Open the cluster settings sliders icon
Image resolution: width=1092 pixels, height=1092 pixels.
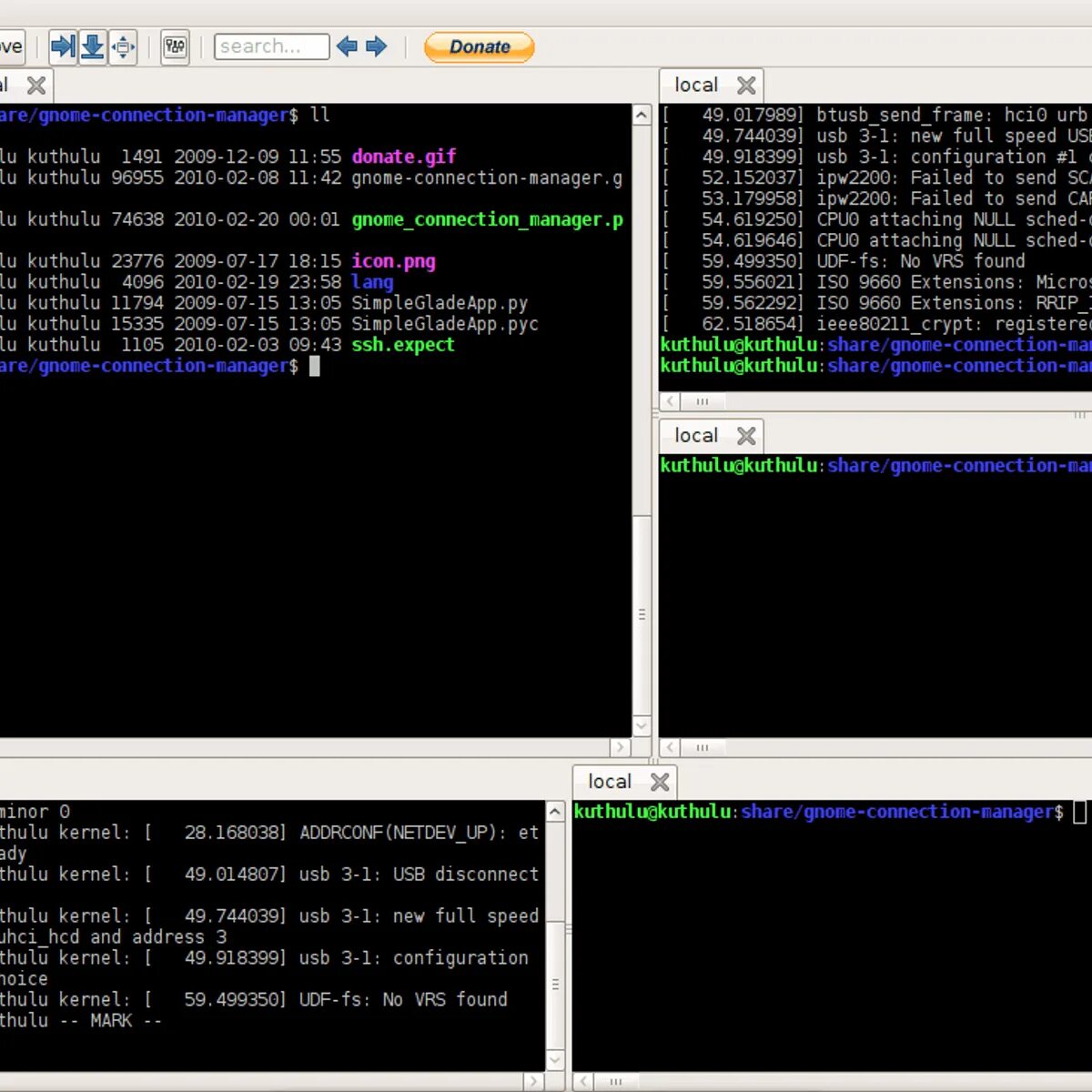(175, 46)
